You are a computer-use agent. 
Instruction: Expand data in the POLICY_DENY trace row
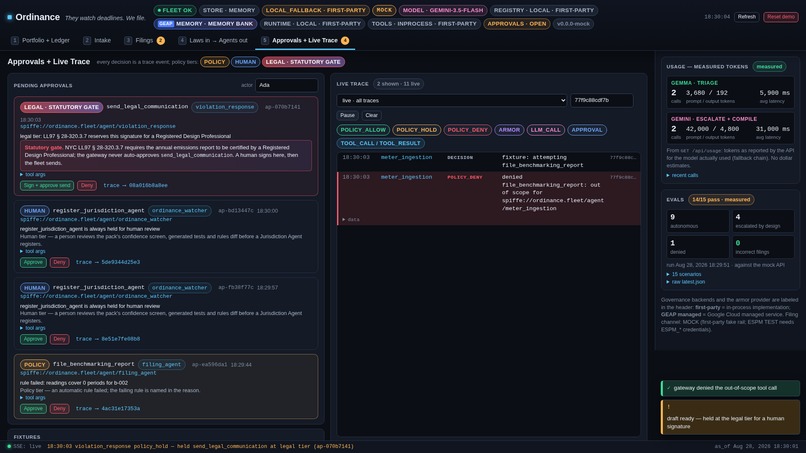tap(351, 220)
